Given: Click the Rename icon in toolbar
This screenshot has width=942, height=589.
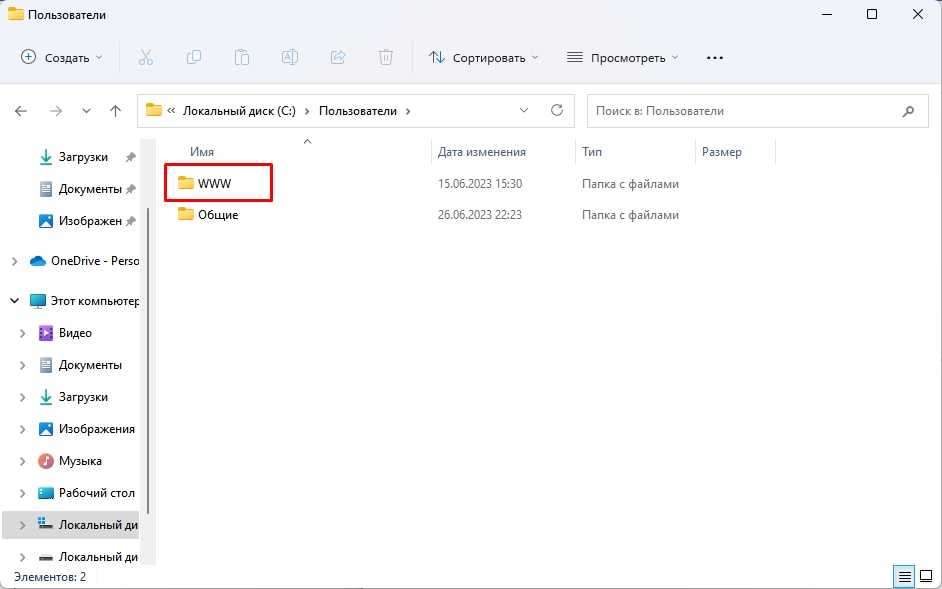Looking at the screenshot, I should tap(289, 57).
